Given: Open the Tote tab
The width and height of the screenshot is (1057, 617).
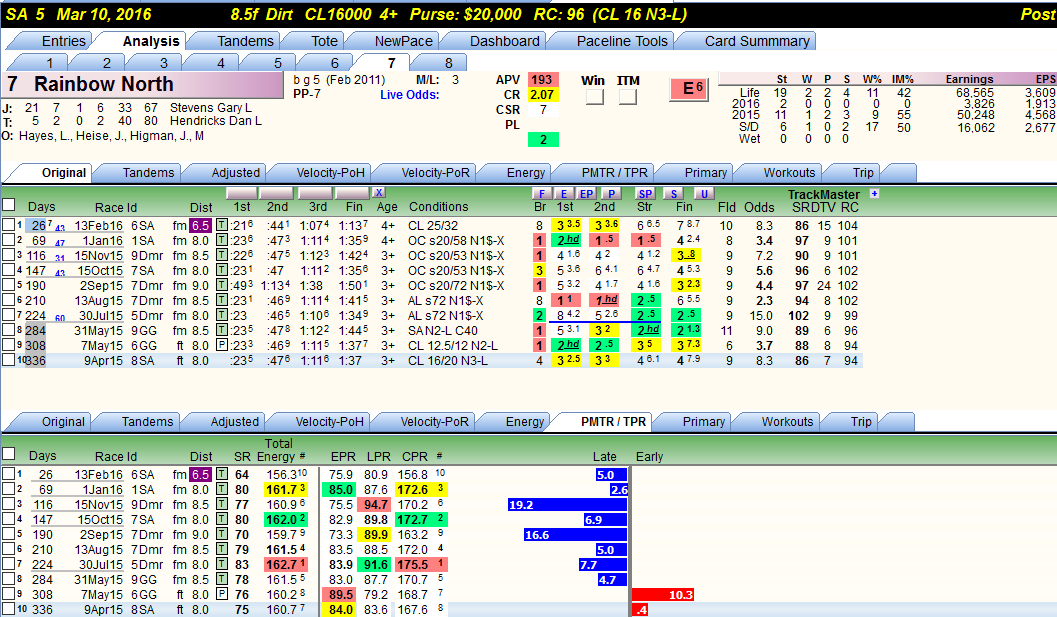Looking at the screenshot, I should point(324,41).
